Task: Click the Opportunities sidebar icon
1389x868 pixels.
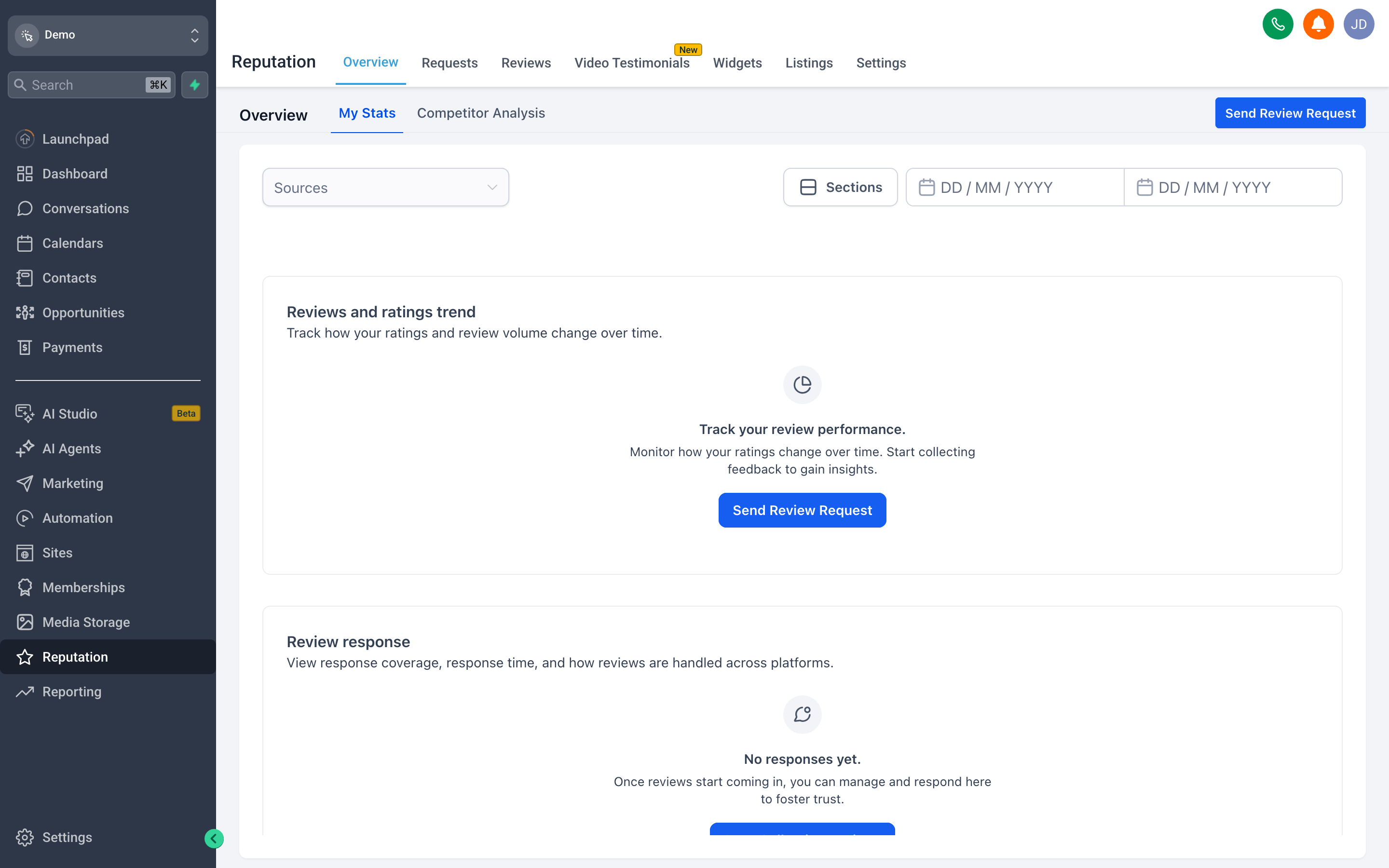Action: click(25, 313)
